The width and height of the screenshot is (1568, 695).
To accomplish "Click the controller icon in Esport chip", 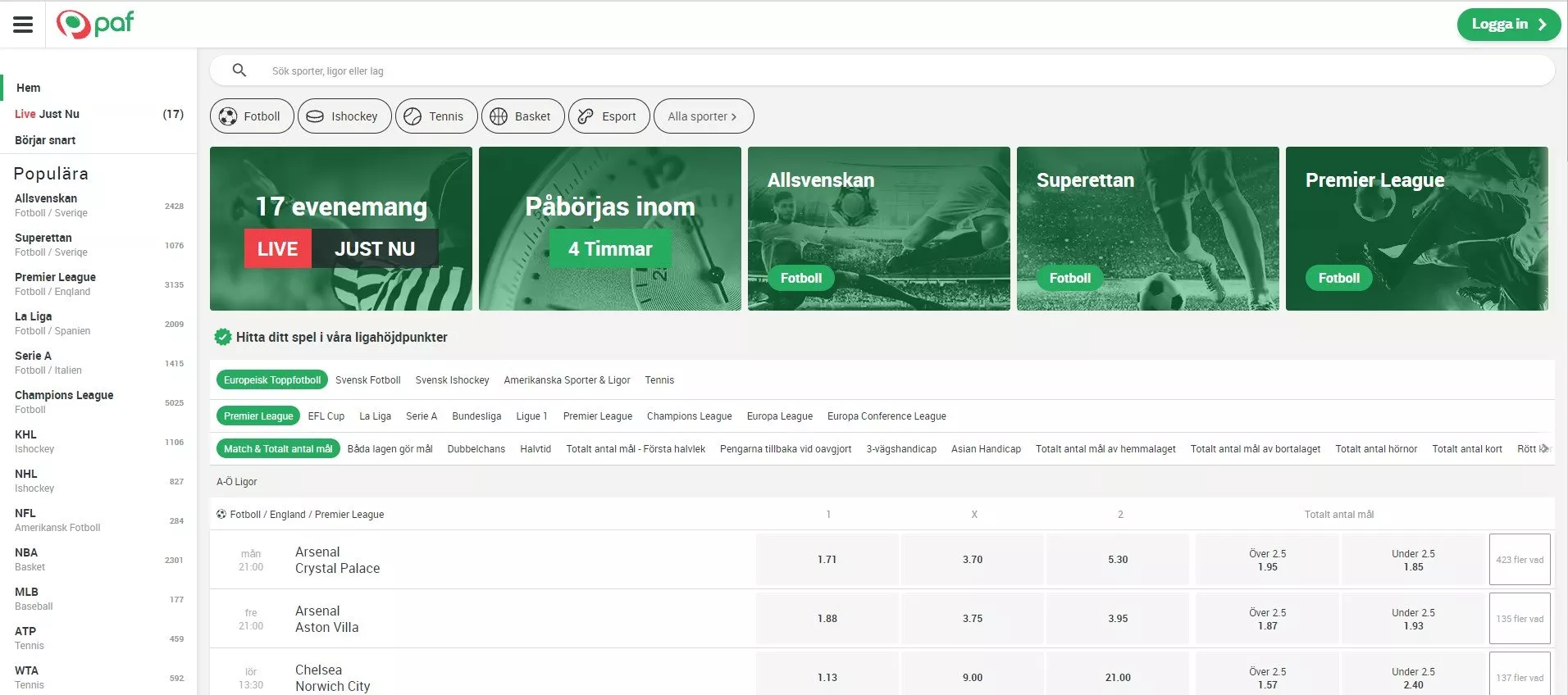I will pyautogui.click(x=586, y=116).
